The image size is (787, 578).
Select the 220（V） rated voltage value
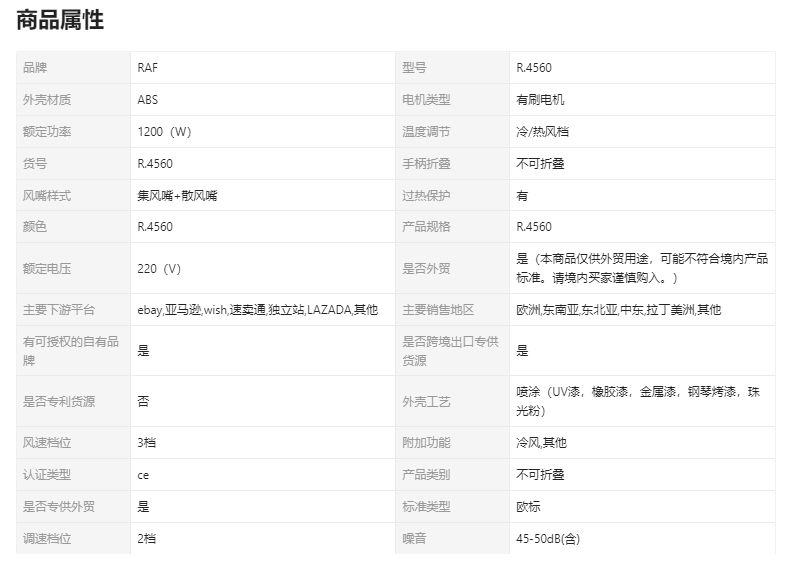159,268
